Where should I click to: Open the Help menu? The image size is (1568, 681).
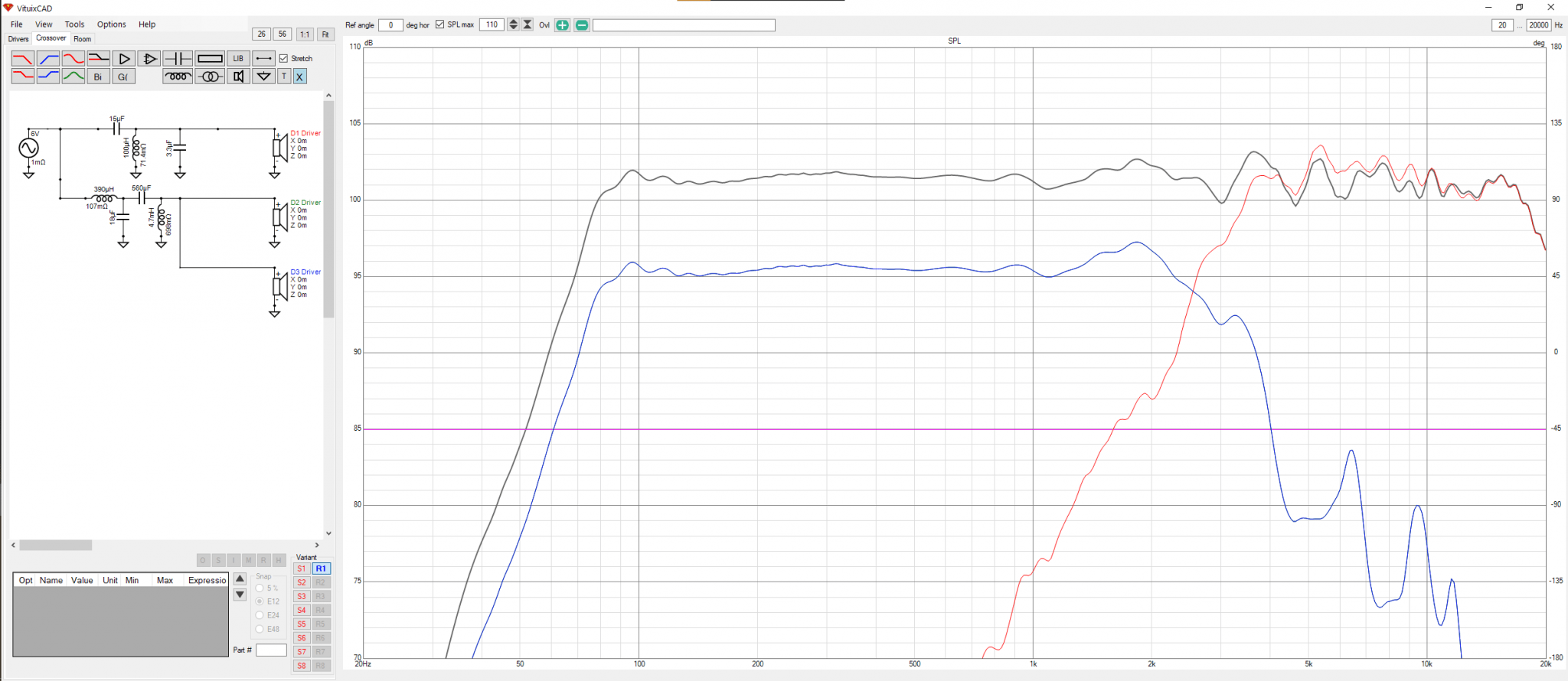[147, 24]
